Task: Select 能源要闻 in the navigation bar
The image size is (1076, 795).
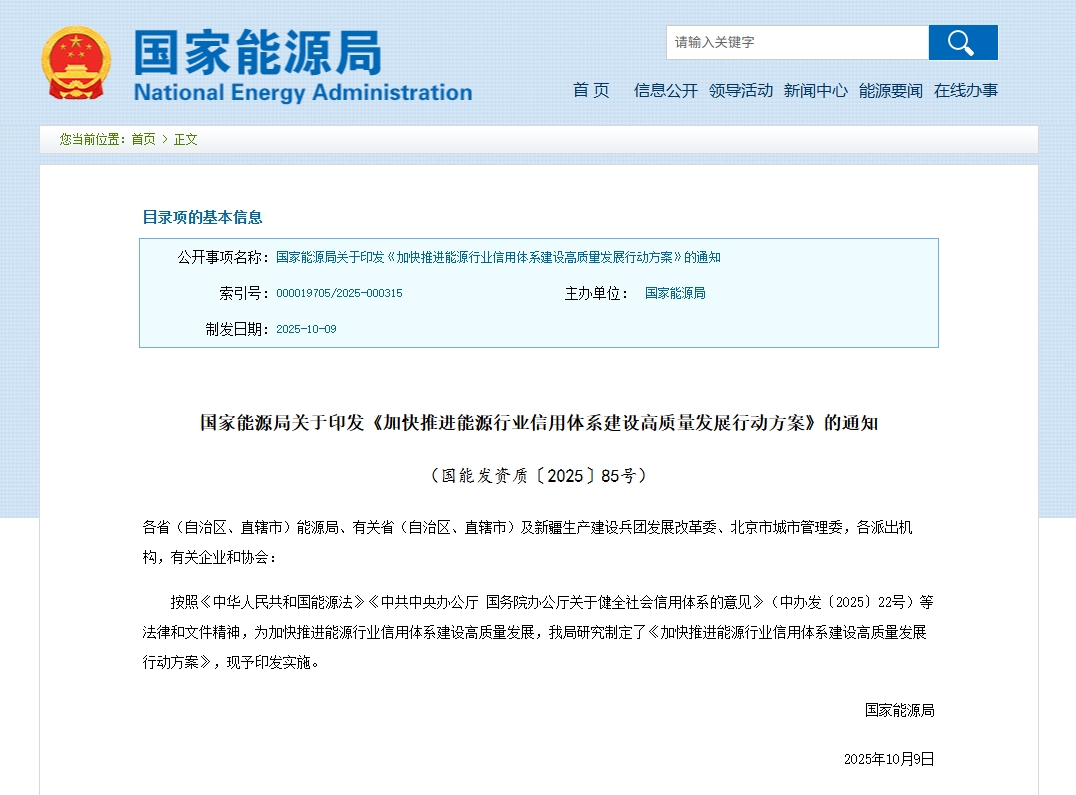Action: (x=890, y=90)
